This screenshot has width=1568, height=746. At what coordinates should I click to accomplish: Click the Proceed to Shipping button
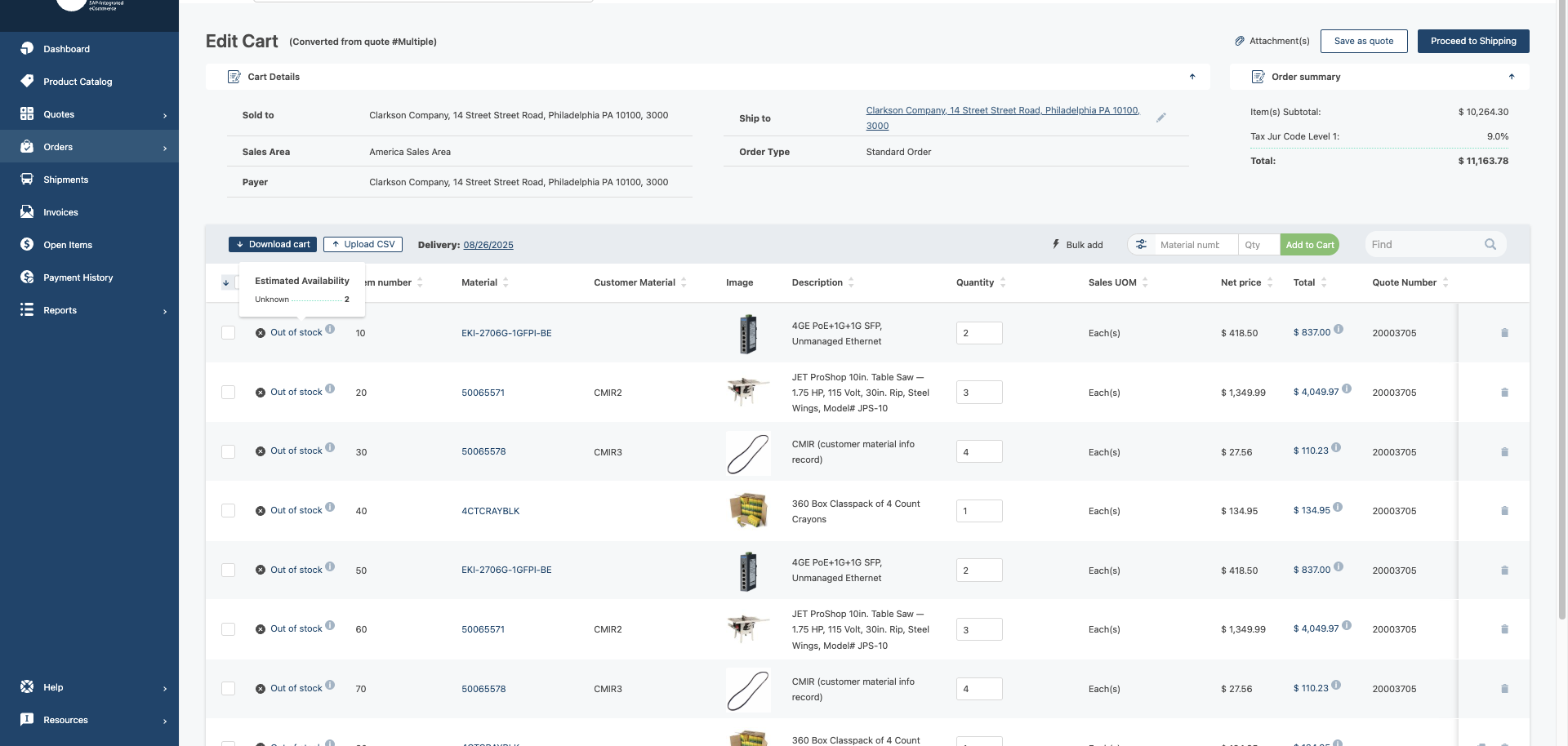pyautogui.click(x=1473, y=41)
